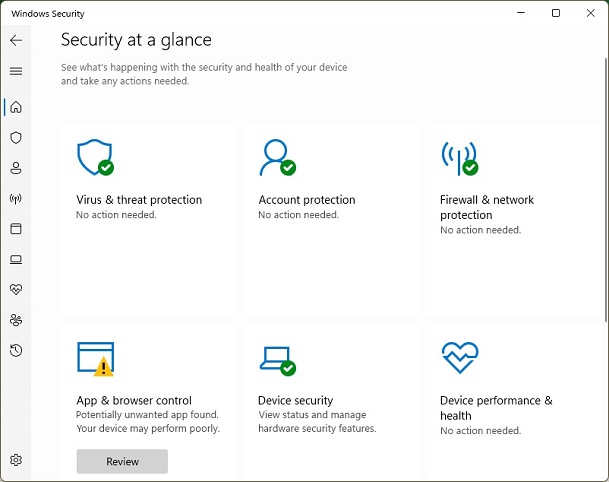Open App & browser control sidebar window icon
This screenshot has height=482, width=609.
click(16, 229)
